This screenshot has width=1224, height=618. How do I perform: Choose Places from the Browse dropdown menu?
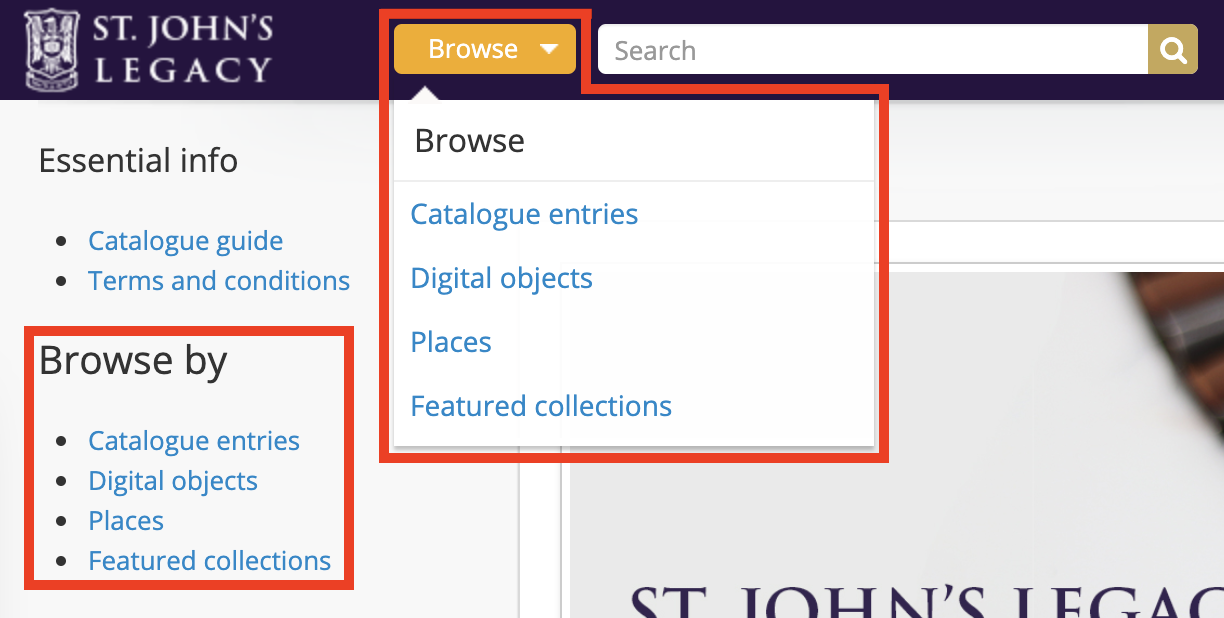click(450, 341)
